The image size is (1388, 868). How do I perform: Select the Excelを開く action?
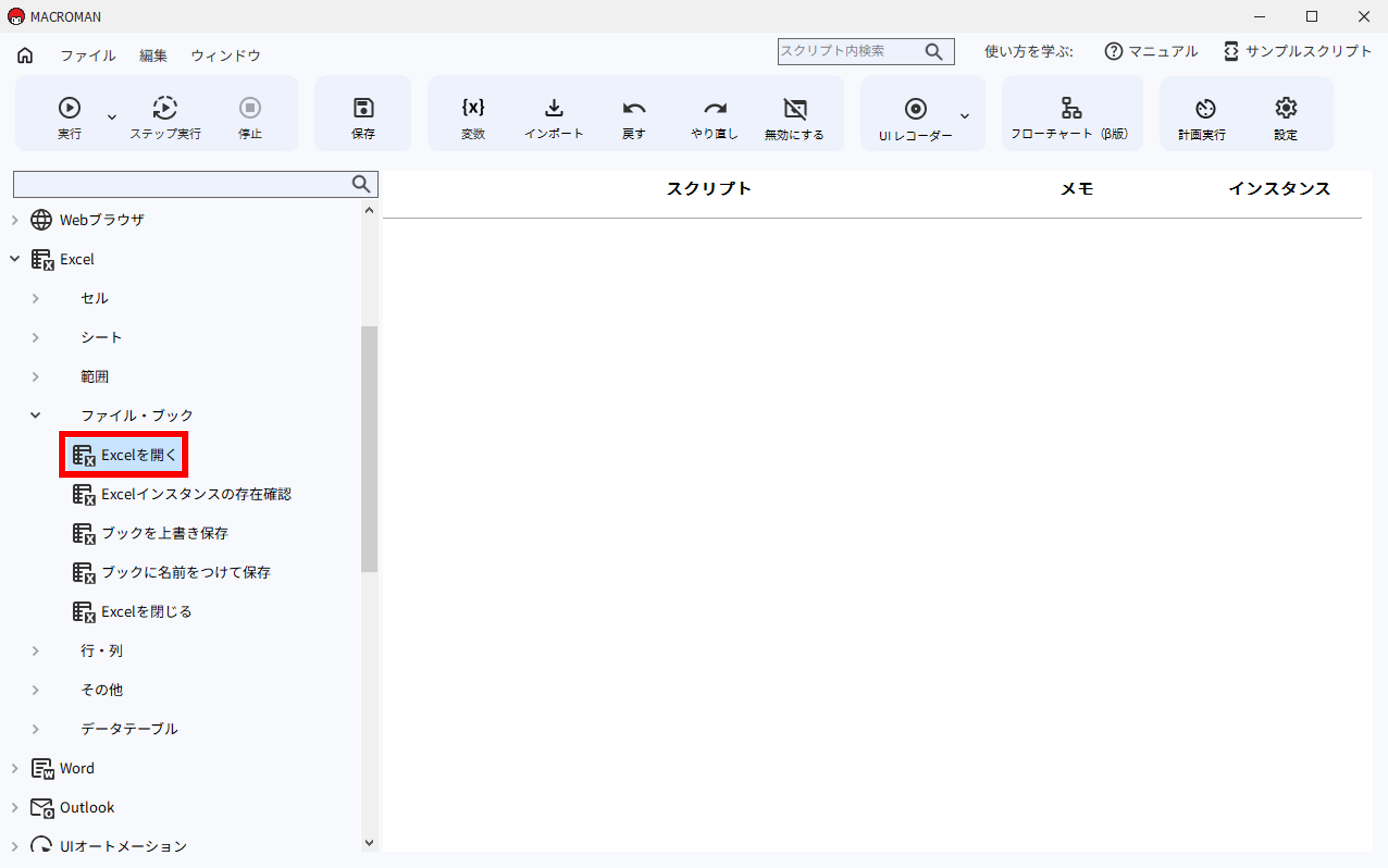point(124,455)
